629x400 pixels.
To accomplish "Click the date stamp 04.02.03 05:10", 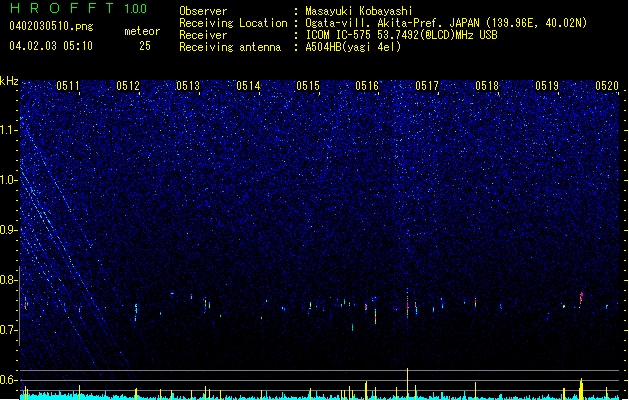I will tap(51, 46).
